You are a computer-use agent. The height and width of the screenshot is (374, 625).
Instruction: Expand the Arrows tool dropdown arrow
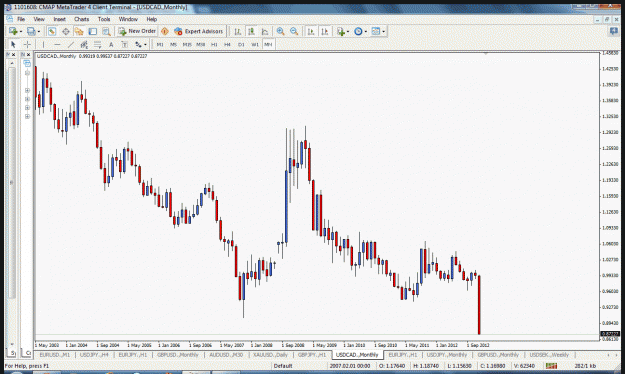(x=145, y=45)
